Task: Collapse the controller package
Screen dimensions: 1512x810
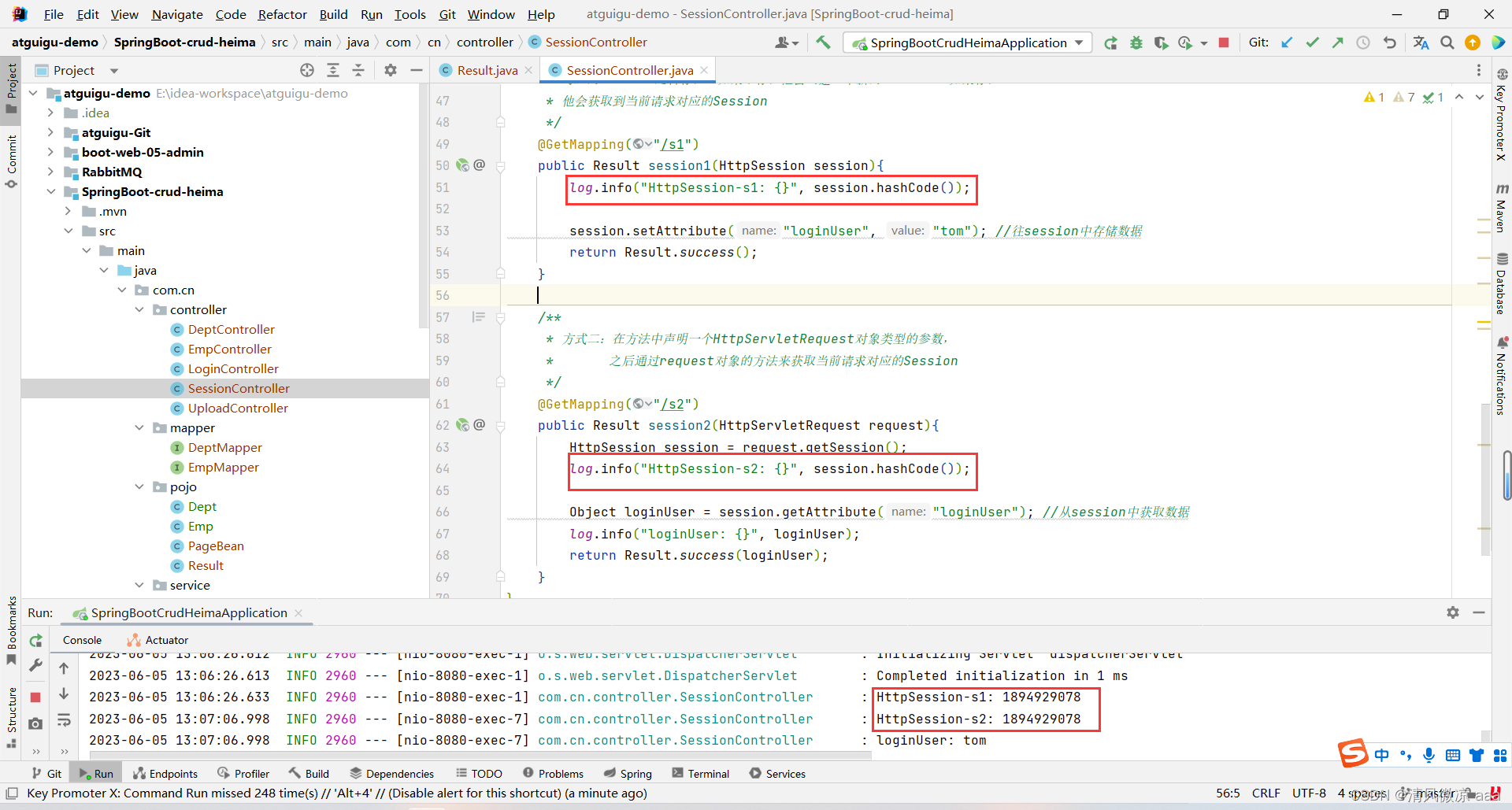Action: (x=139, y=310)
